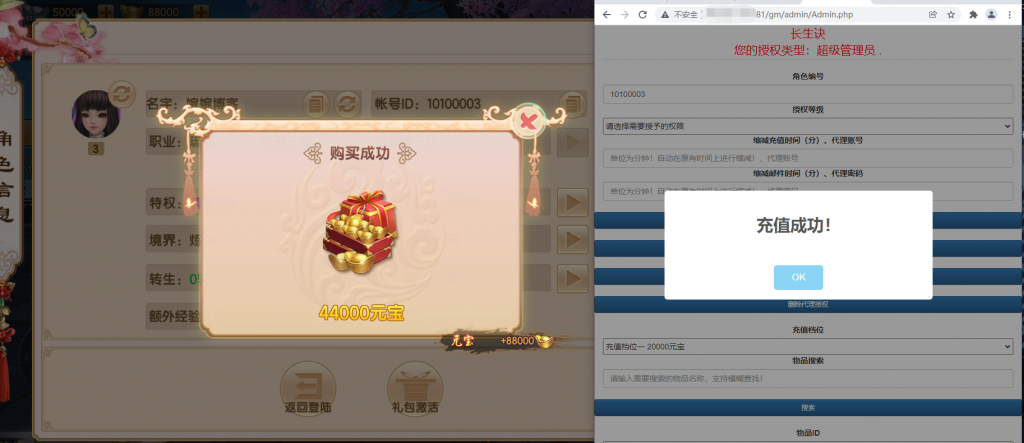Reload the page in the browser toolbar
This screenshot has height=443, width=1024.
pos(643,14)
